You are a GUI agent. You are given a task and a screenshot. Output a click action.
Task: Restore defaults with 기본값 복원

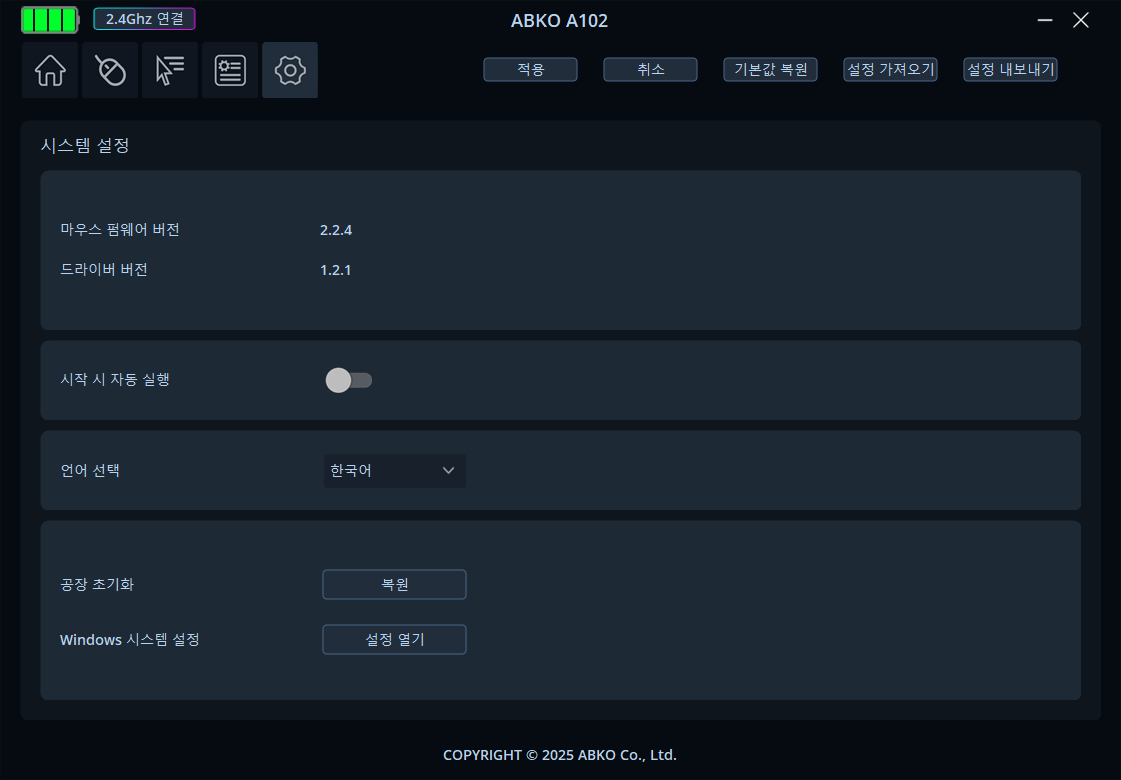771,69
